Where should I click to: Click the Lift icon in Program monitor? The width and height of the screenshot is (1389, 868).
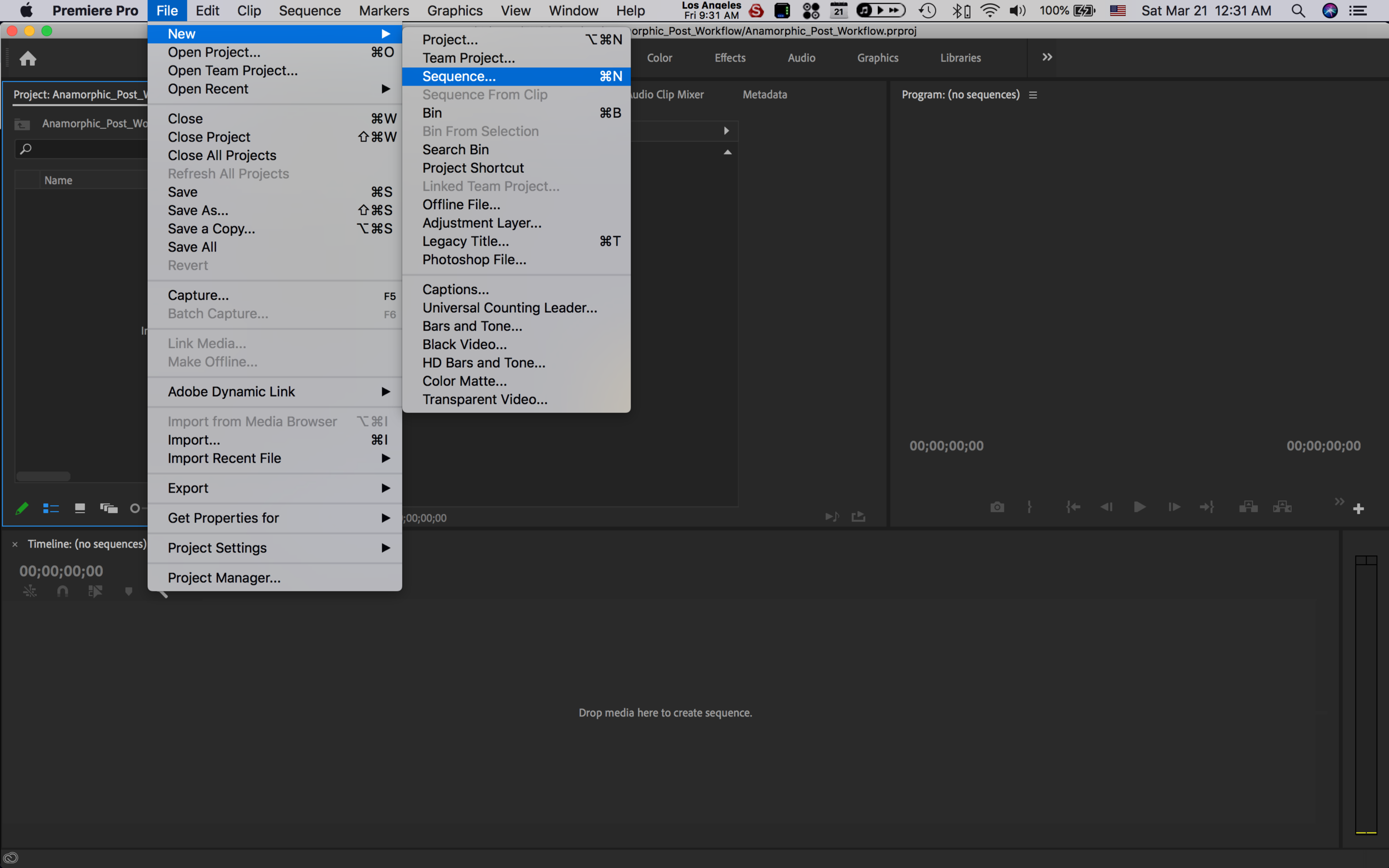tap(1248, 507)
